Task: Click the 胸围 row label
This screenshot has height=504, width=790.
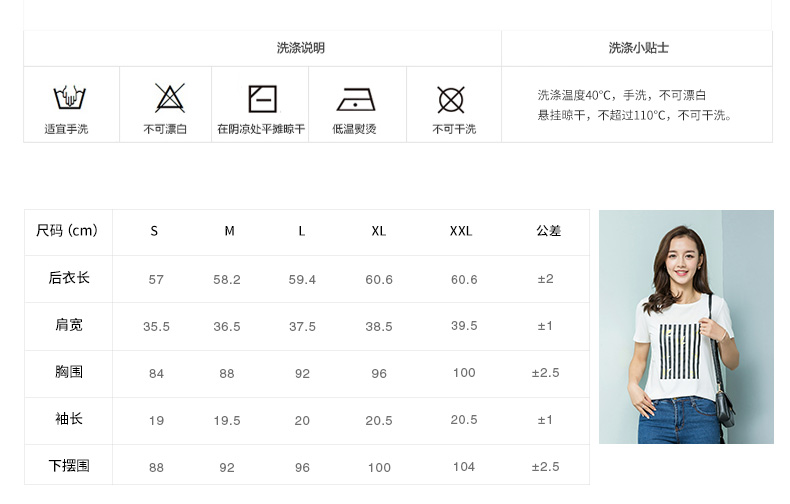Action: point(69,372)
